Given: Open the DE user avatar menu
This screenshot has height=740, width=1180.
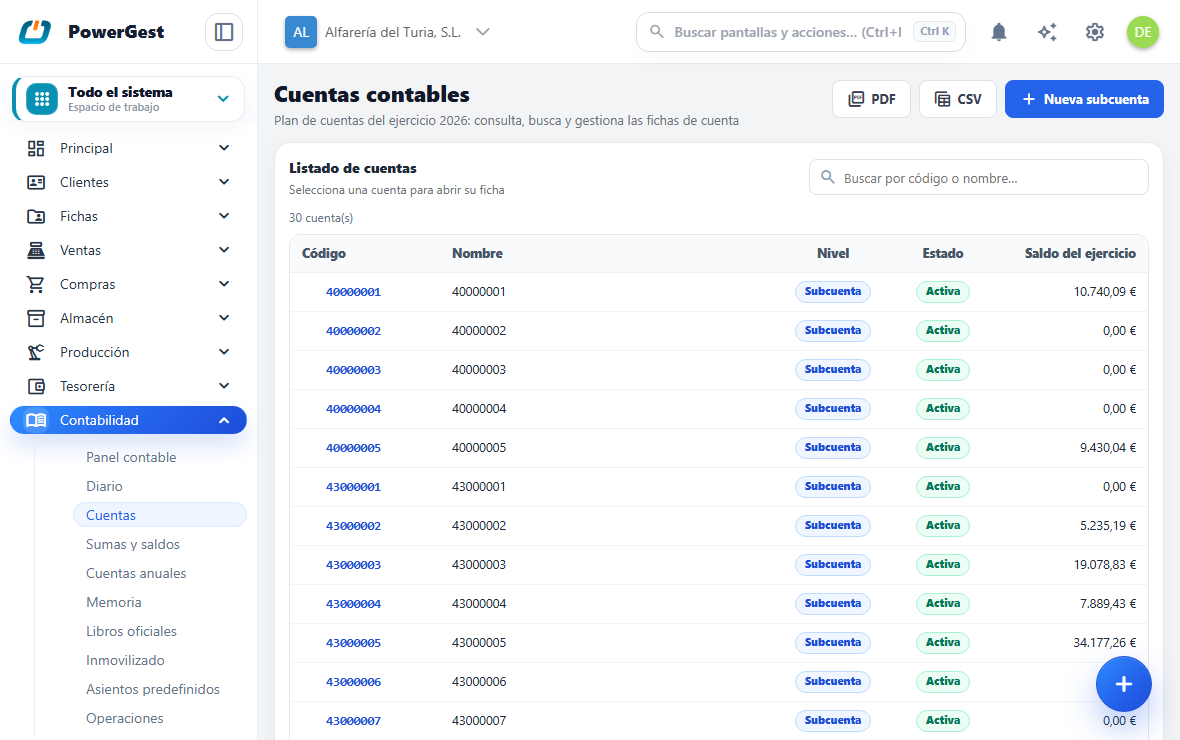Looking at the screenshot, I should 1142,32.
